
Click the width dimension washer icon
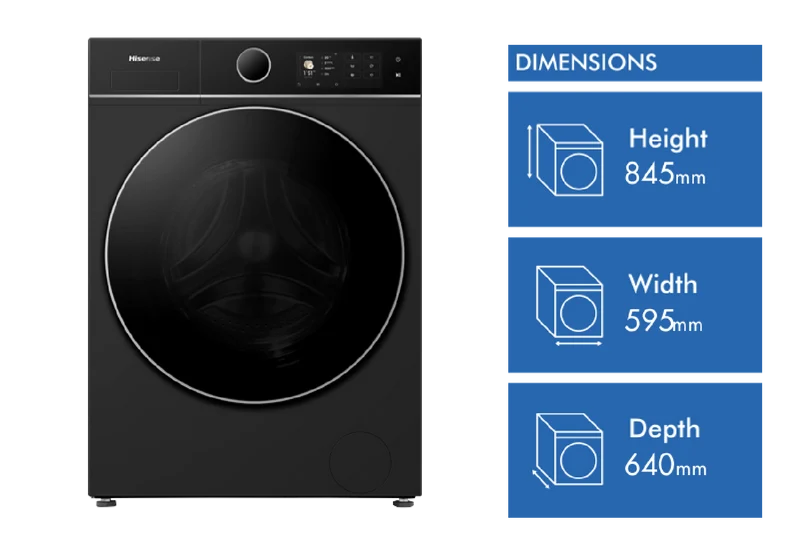[x=569, y=306]
